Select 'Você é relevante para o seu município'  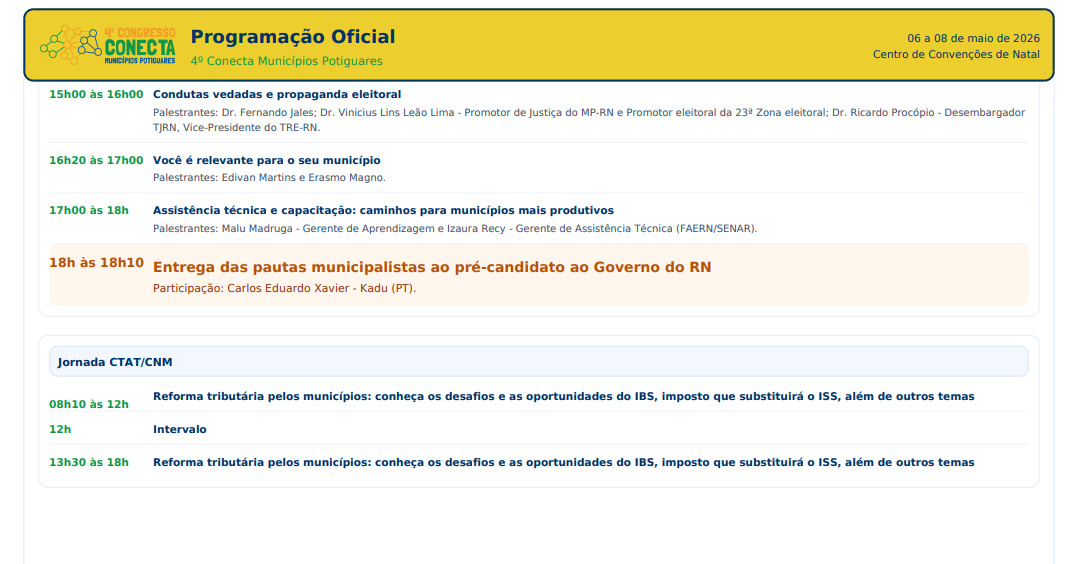pyautogui.click(x=267, y=160)
